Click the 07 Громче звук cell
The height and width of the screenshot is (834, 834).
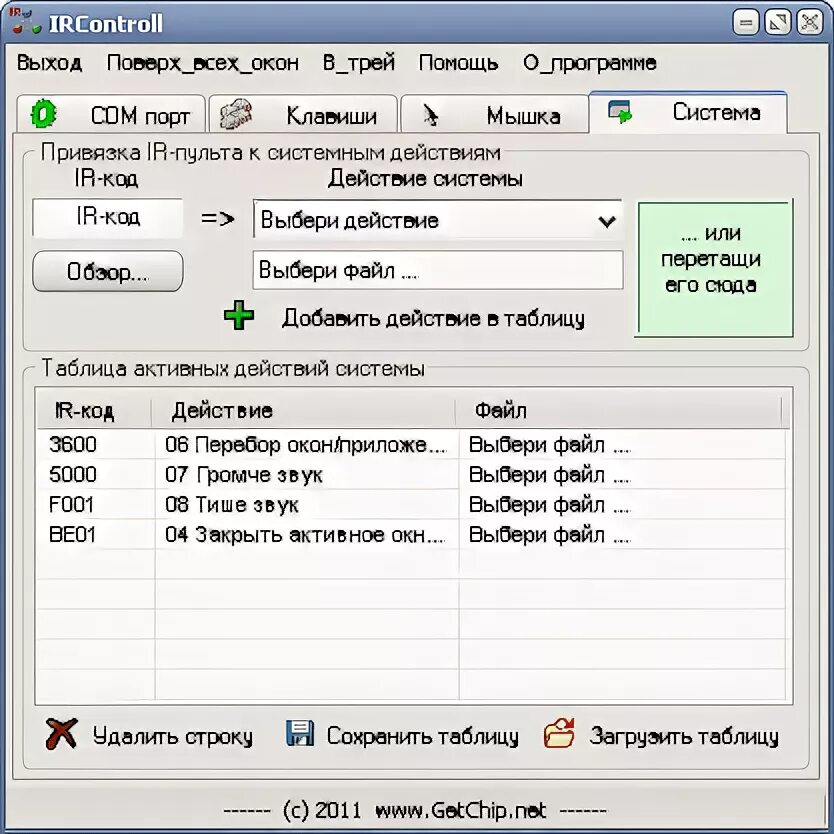pyautogui.click(x=306, y=474)
